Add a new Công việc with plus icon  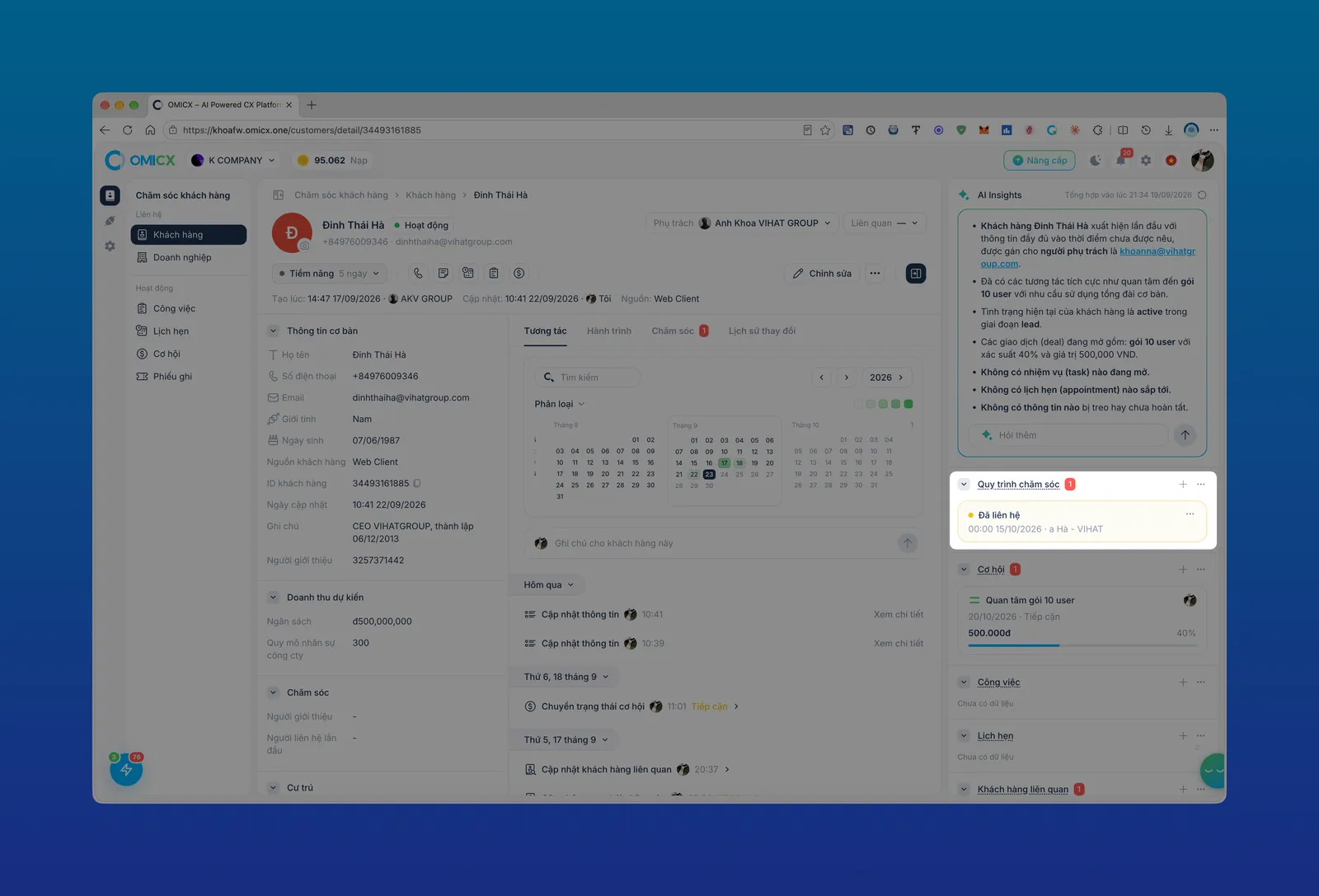pos(1183,683)
